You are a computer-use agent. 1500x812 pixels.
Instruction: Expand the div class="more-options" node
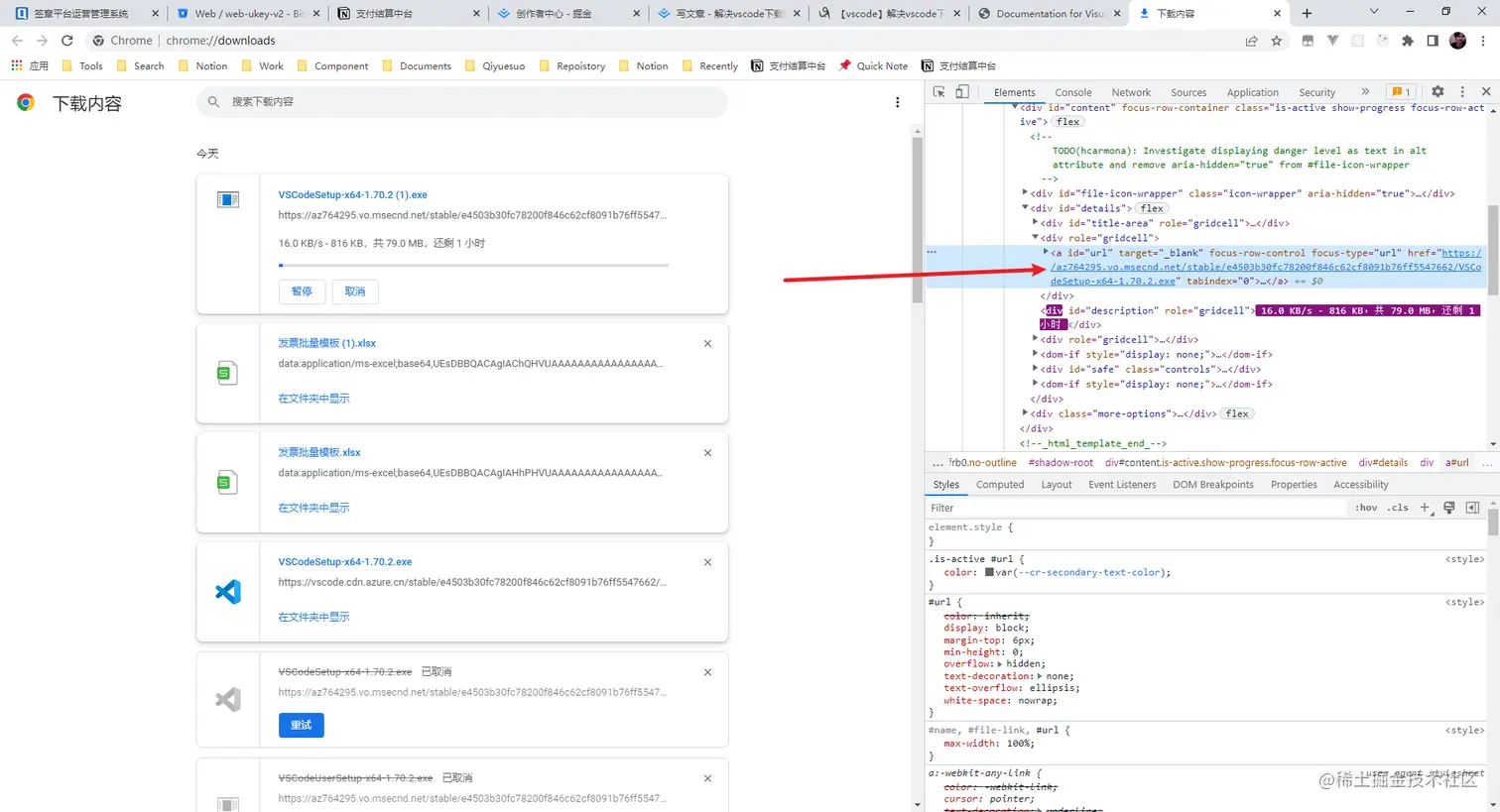tap(1025, 413)
